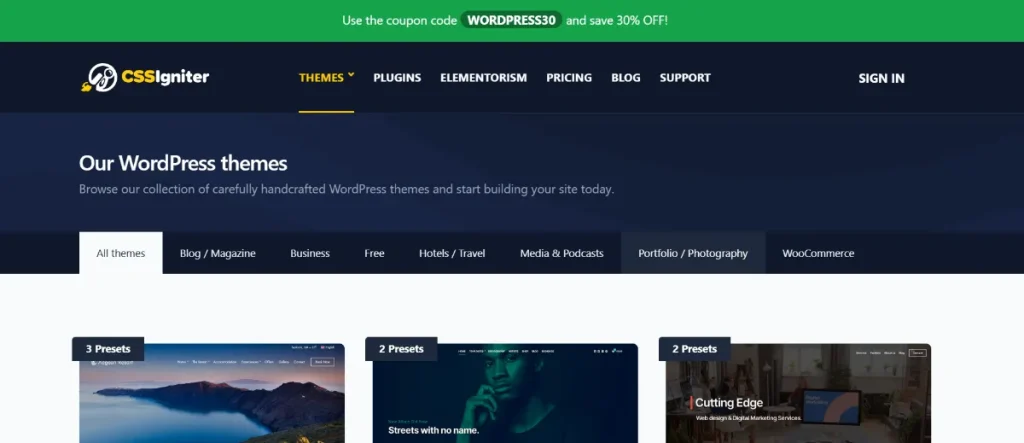Visit the Blog link
1024x443 pixels.
pos(626,78)
